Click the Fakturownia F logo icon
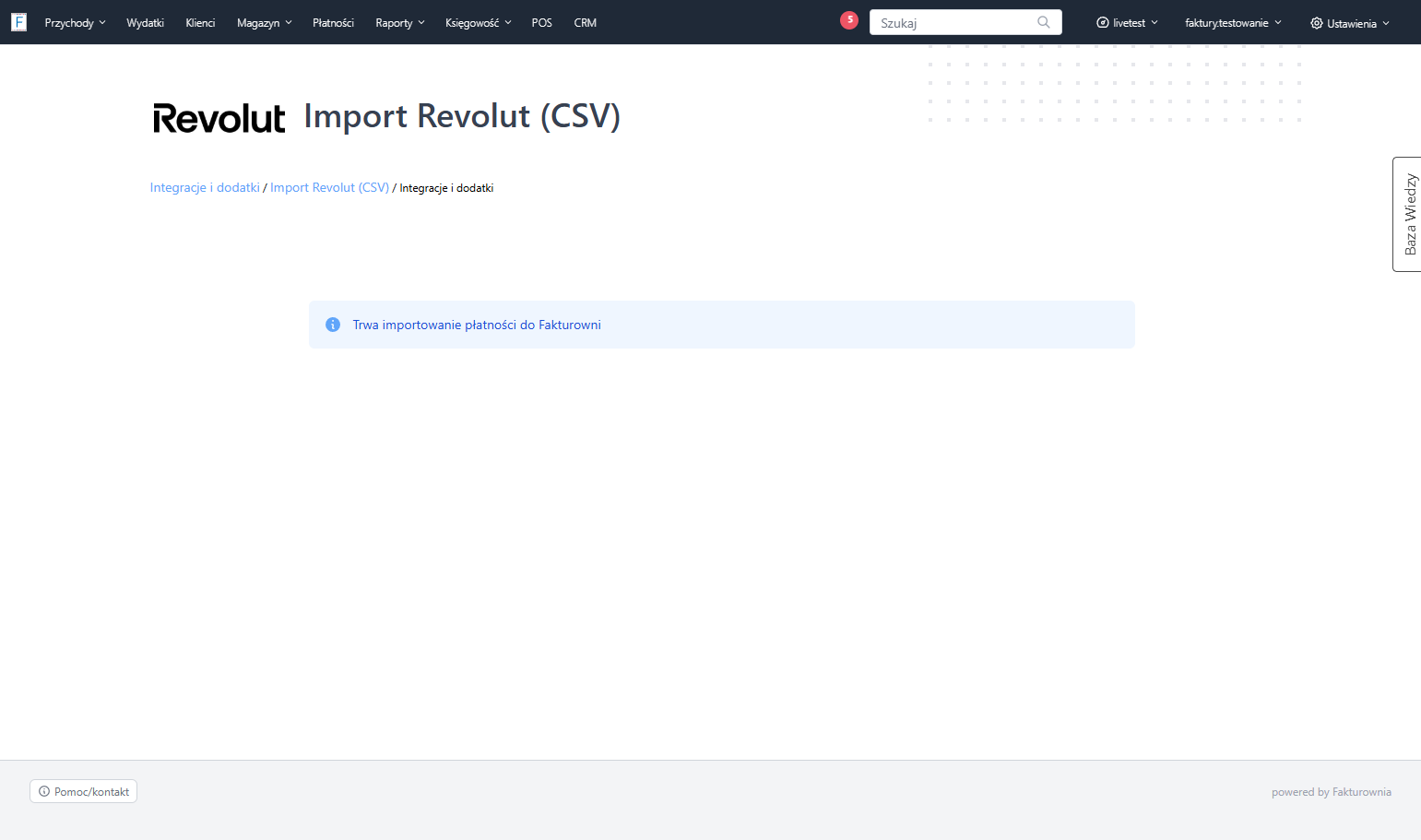 (18, 22)
